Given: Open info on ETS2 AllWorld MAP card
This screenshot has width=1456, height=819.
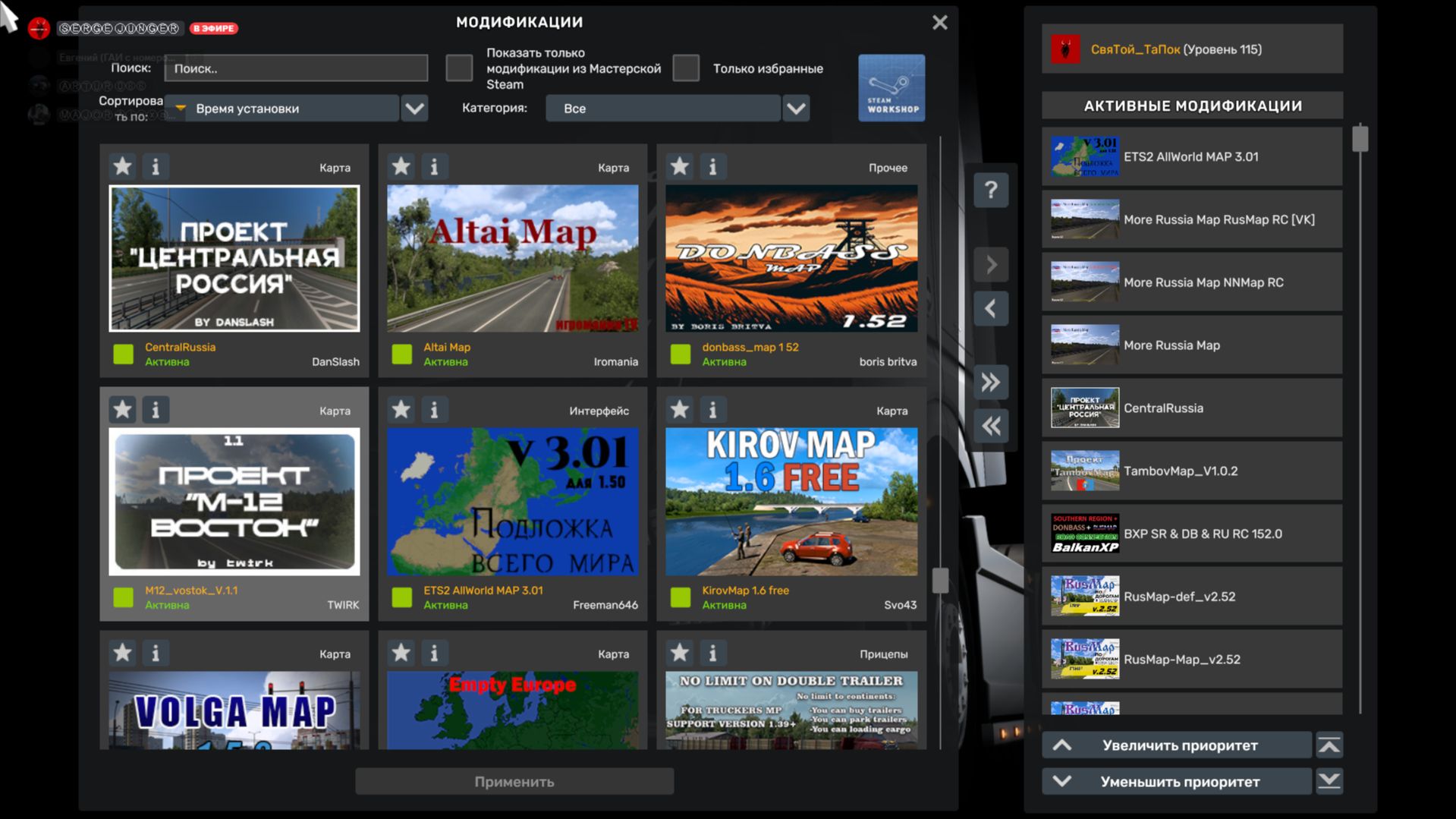Looking at the screenshot, I should point(434,410).
